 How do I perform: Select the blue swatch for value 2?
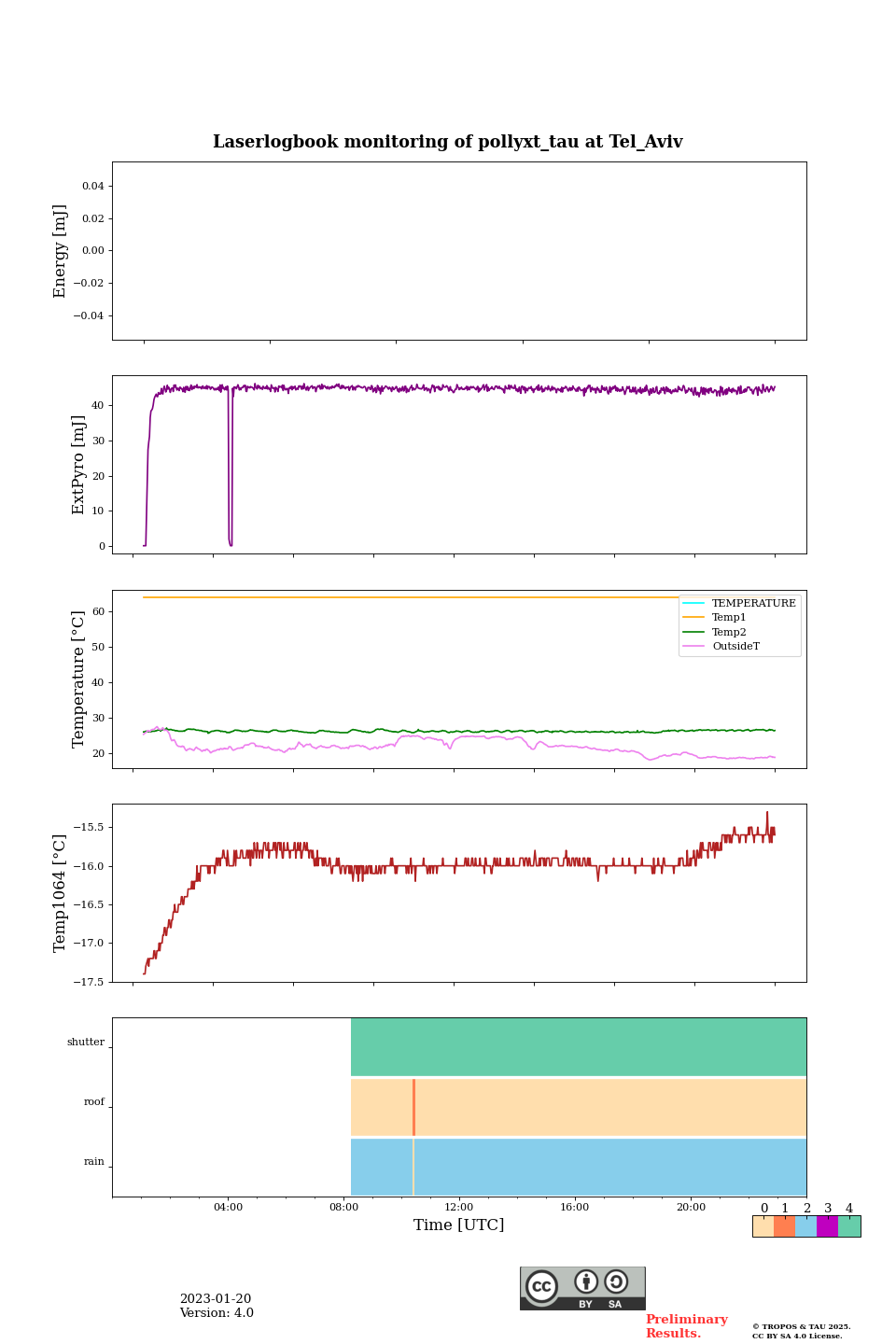tap(806, 1226)
